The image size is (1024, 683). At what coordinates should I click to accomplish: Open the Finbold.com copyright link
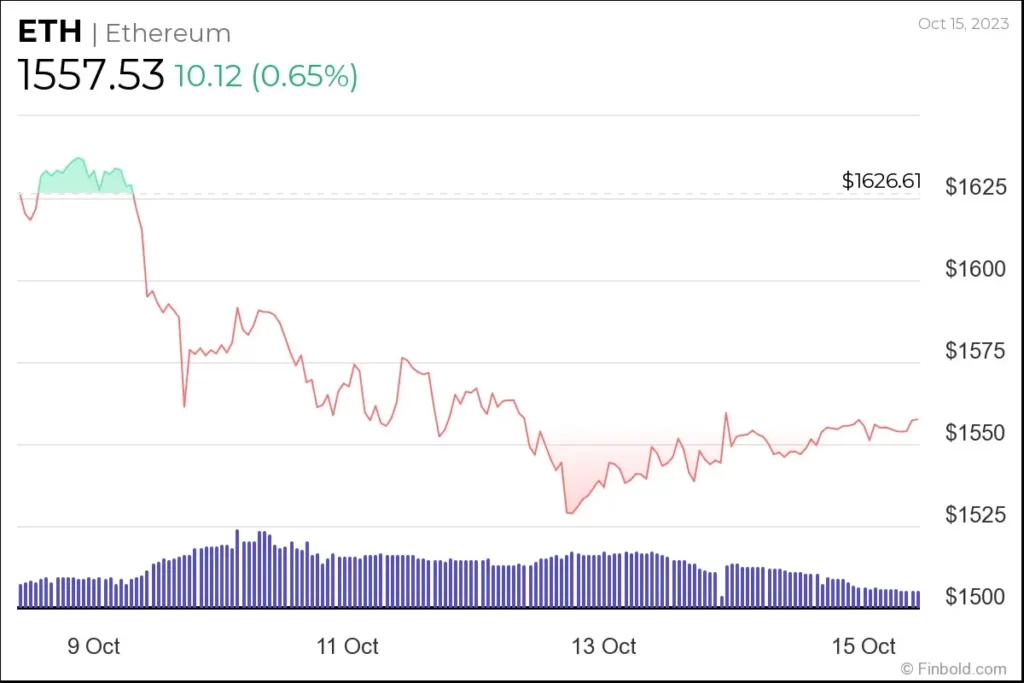(x=953, y=668)
